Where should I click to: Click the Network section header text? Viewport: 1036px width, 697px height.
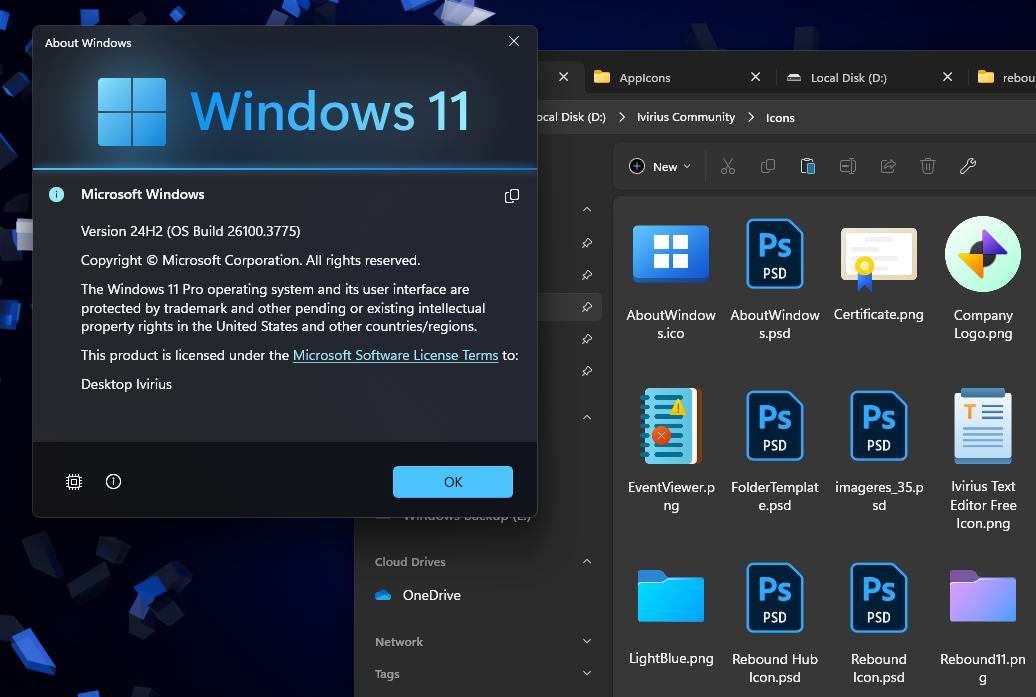(398, 642)
